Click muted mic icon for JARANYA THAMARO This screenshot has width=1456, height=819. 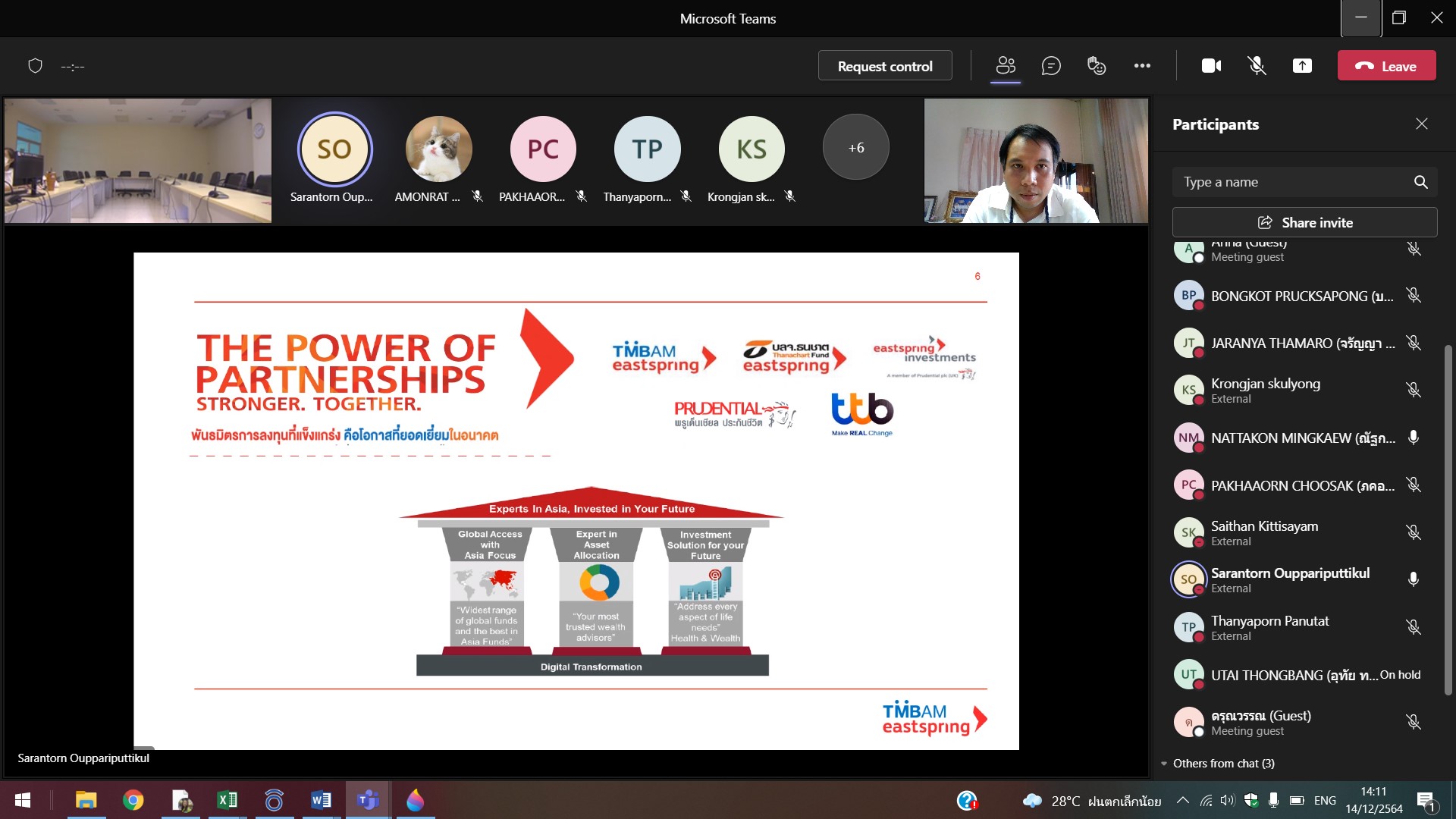(x=1414, y=343)
